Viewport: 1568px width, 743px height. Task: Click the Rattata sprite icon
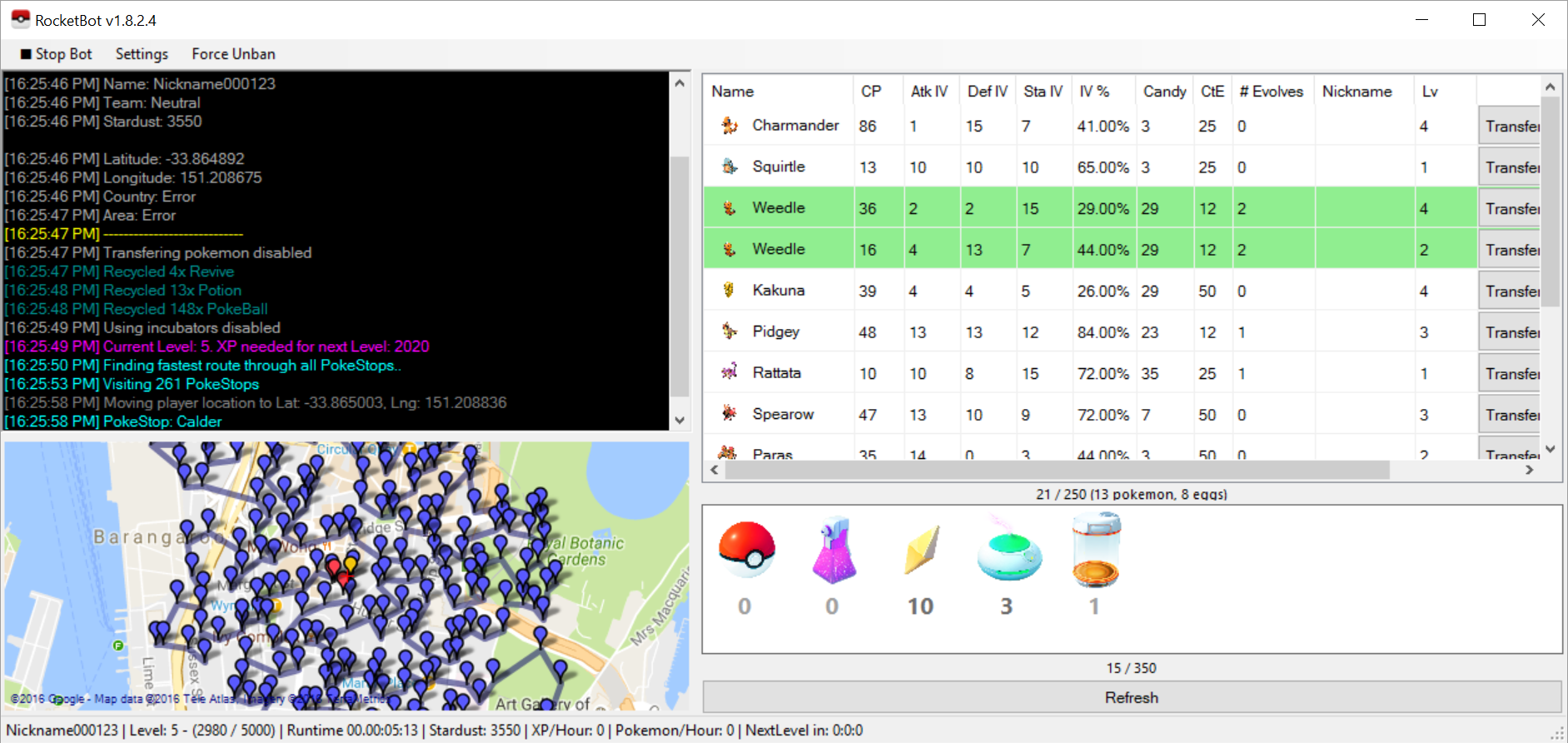pos(729,372)
